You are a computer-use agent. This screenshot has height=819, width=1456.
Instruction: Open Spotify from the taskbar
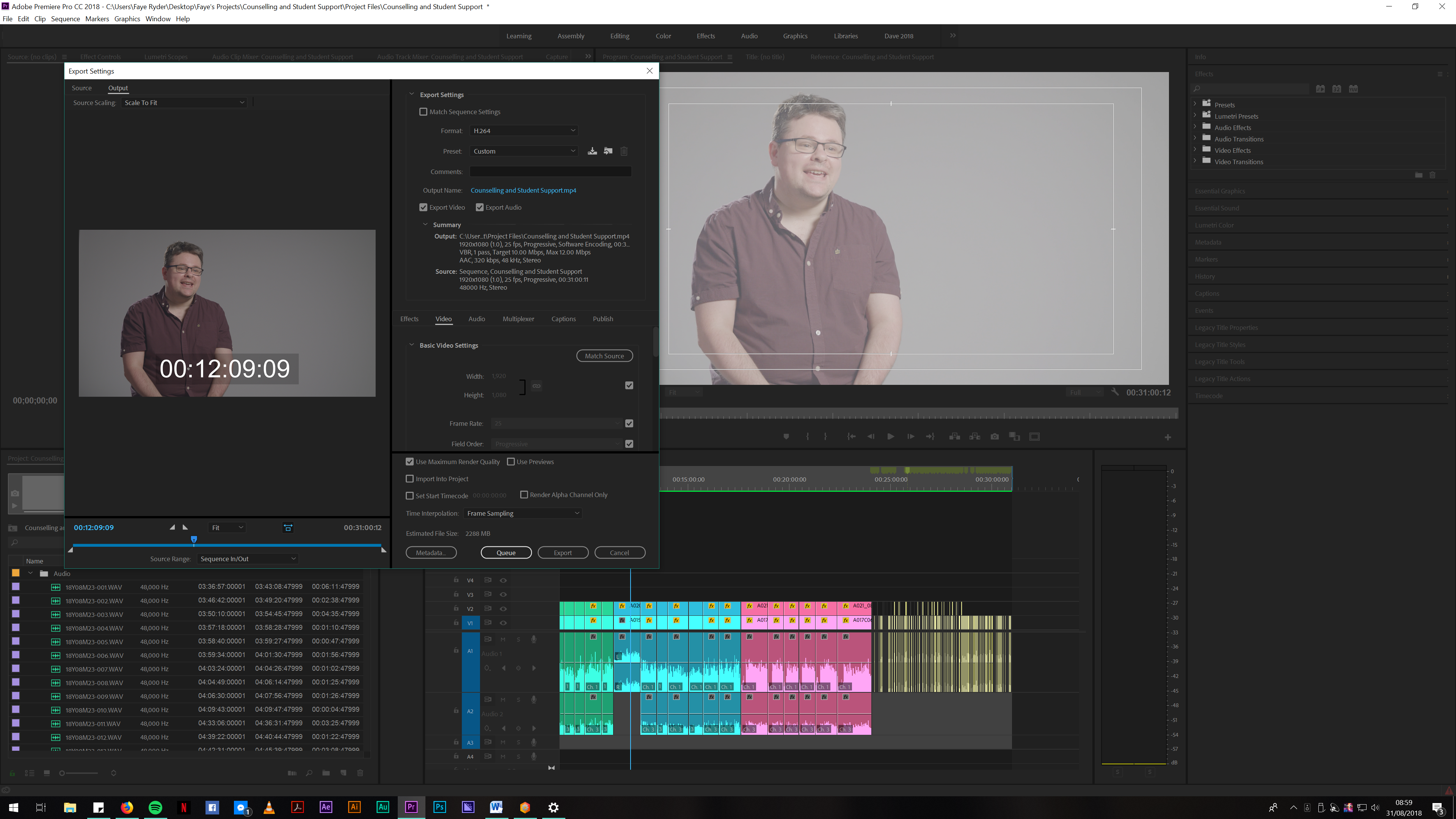point(155,807)
